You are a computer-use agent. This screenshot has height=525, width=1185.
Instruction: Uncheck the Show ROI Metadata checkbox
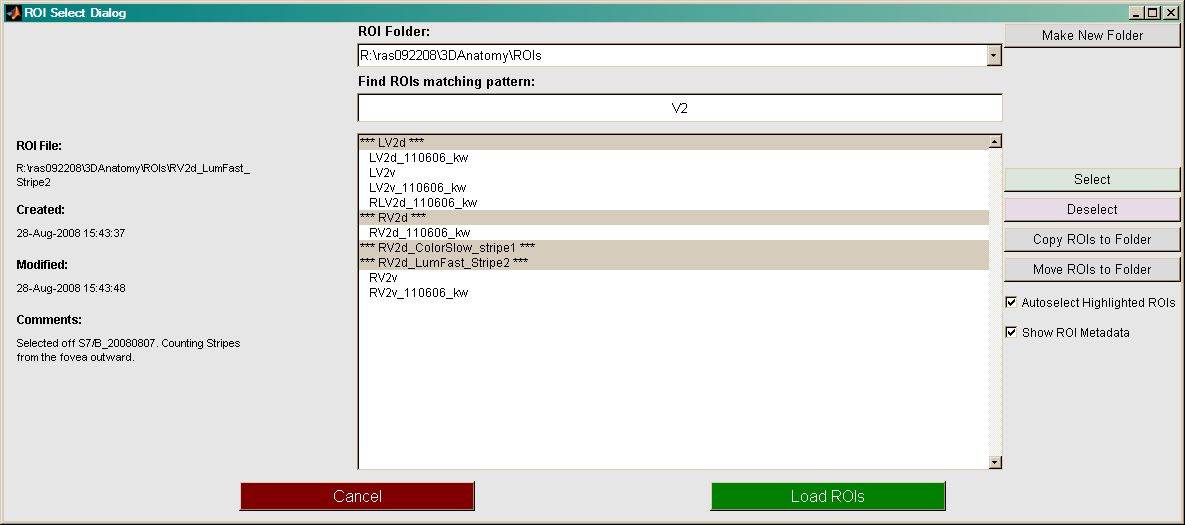coord(1012,332)
